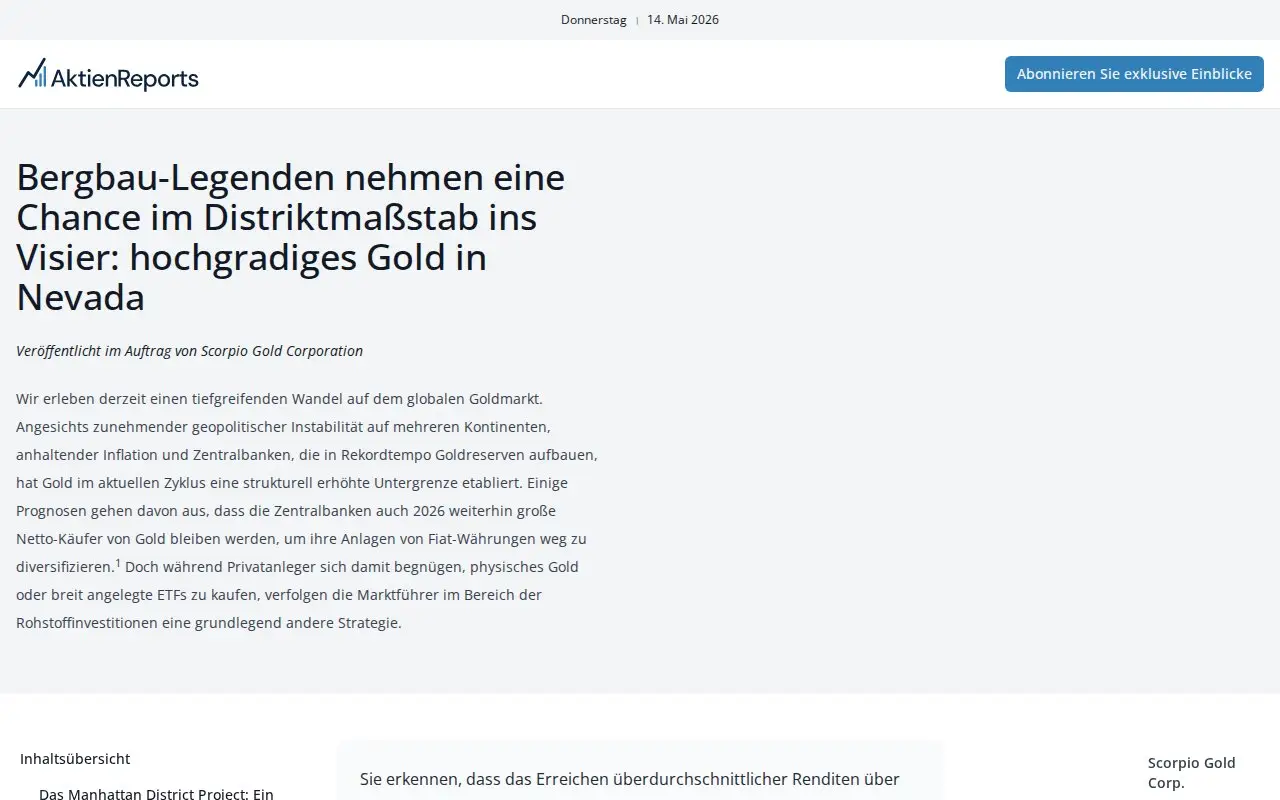The height and width of the screenshot is (800, 1280).
Task: Click intro paragraph 'Wir erleben derzeit einen tiefgreifenden Wandel'
Action: click(x=307, y=510)
